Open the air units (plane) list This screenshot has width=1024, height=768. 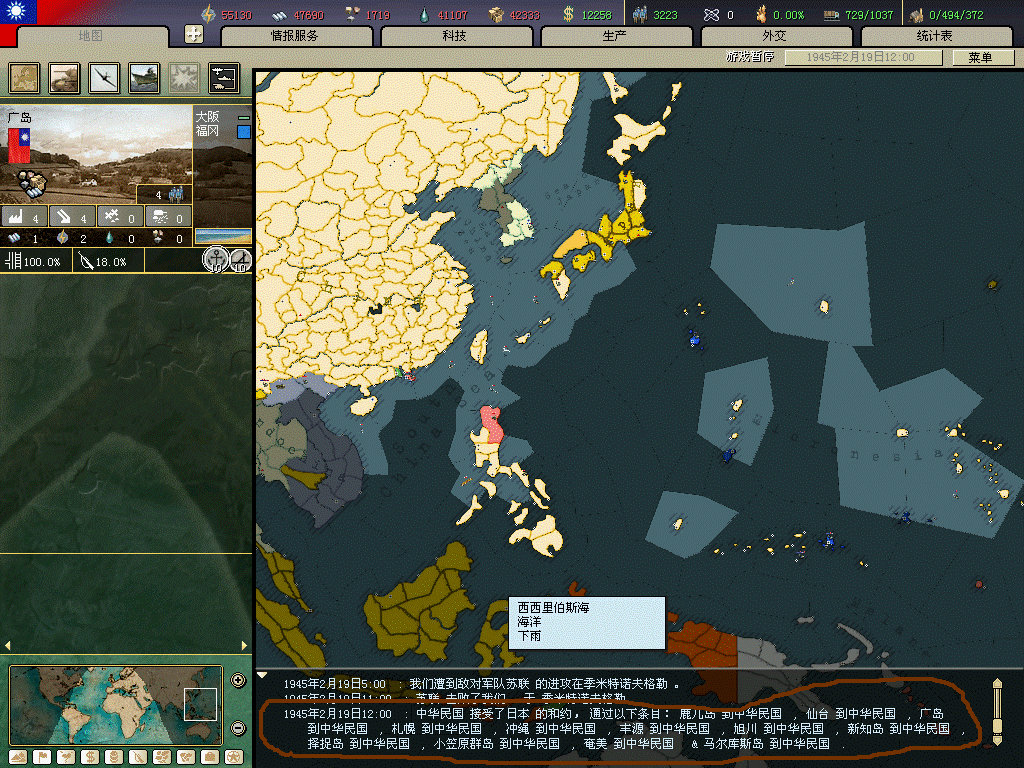(104, 77)
